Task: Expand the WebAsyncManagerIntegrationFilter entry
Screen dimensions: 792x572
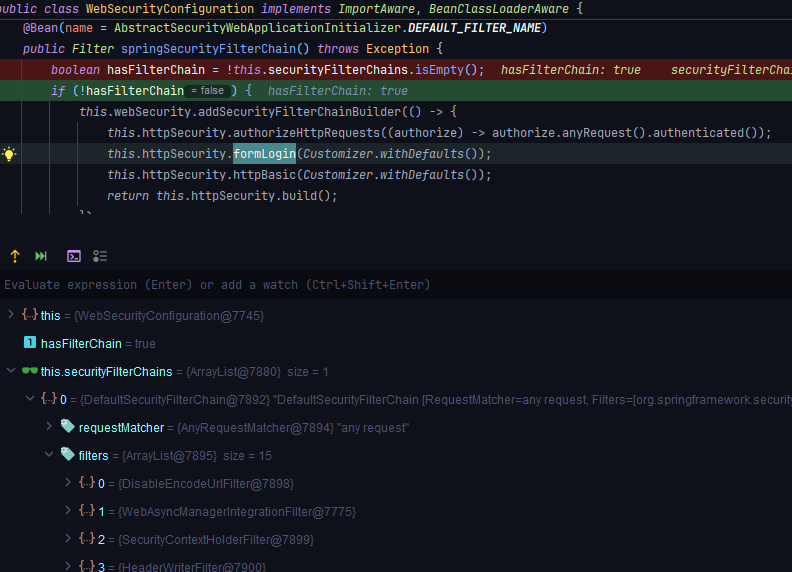Action: (x=67, y=511)
